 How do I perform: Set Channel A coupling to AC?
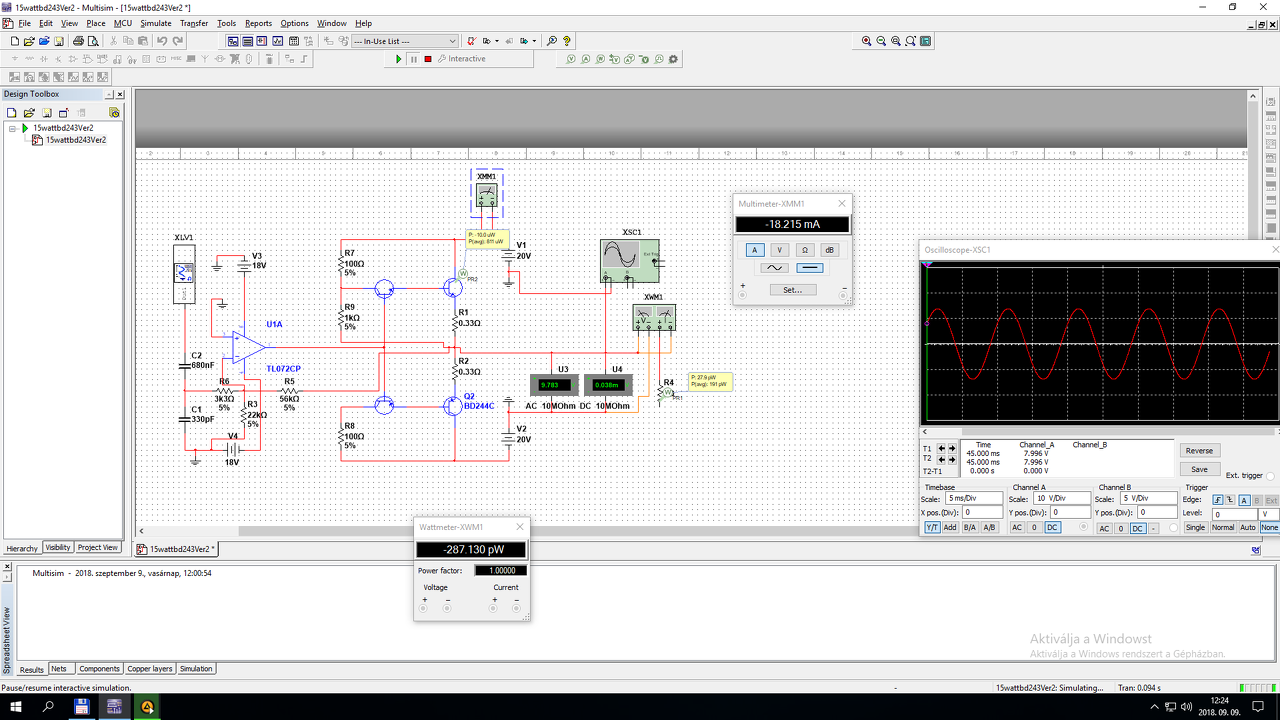[1017, 528]
